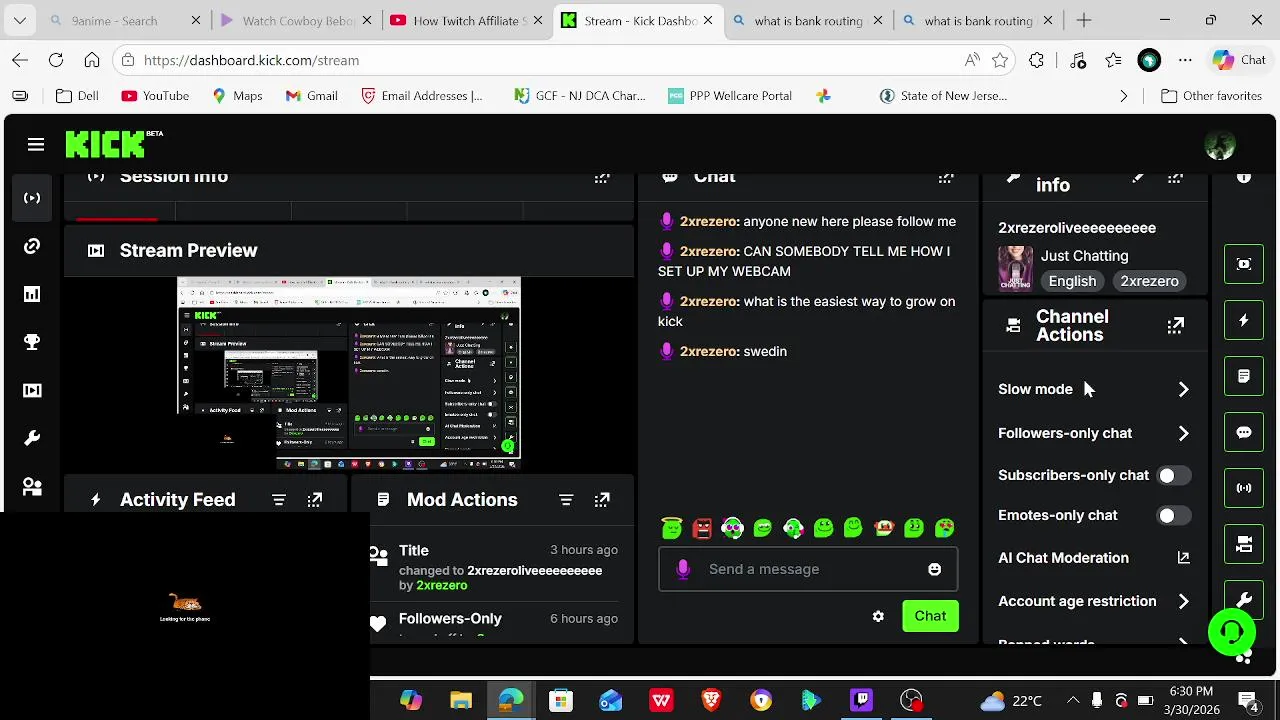Refresh the current page
The height and width of the screenshot is (720, 1280).
point(56,60)
